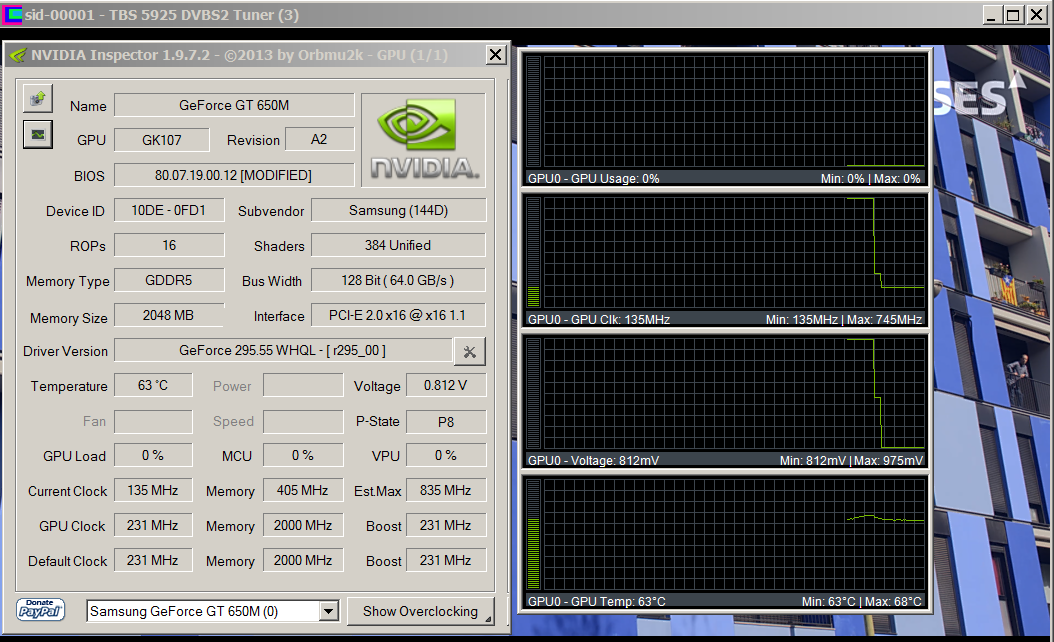1054x642 pixels.
Task: Click the driver tools wrench icon
Action: (x=469, y=352)
